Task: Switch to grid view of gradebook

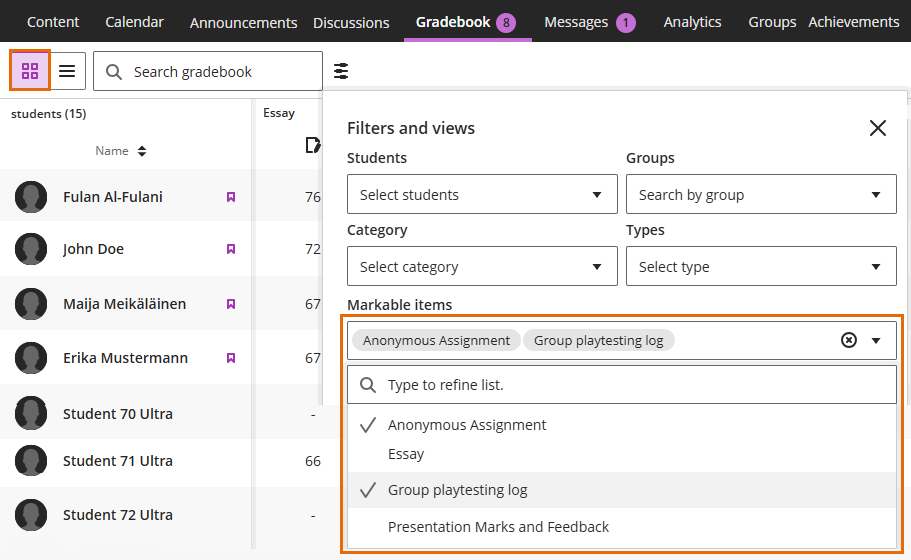Action: click(30, 71)
